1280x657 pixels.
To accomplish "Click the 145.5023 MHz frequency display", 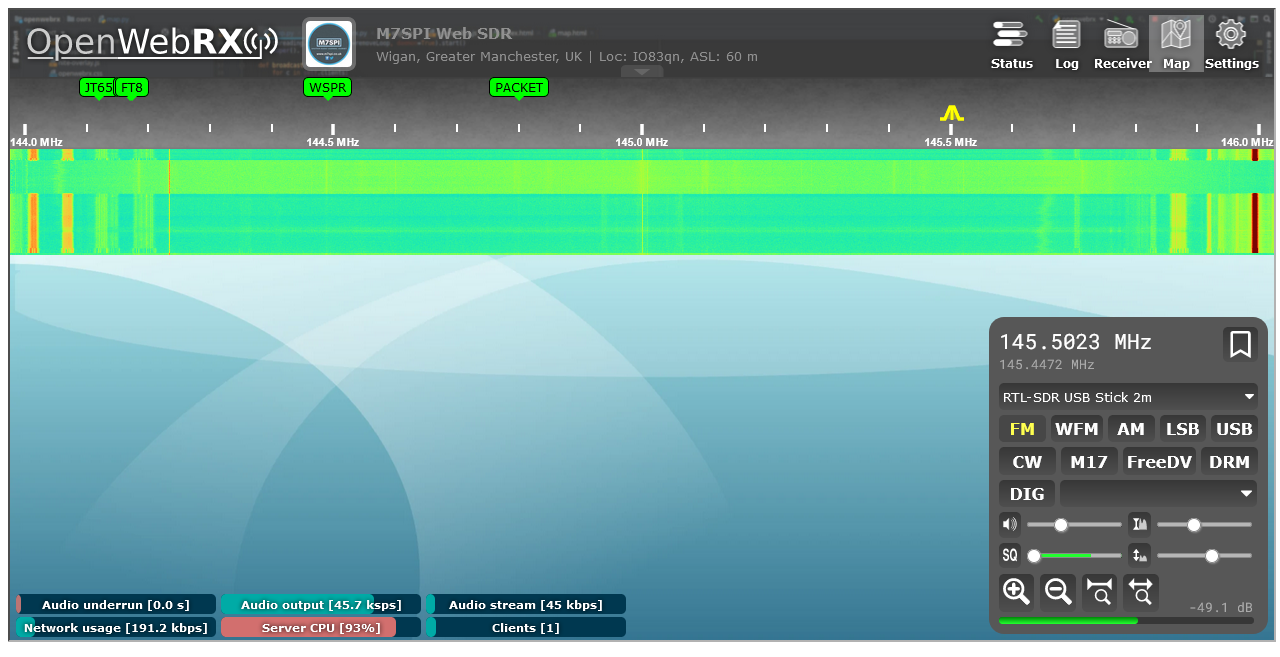I will [x=1075, y=342].
